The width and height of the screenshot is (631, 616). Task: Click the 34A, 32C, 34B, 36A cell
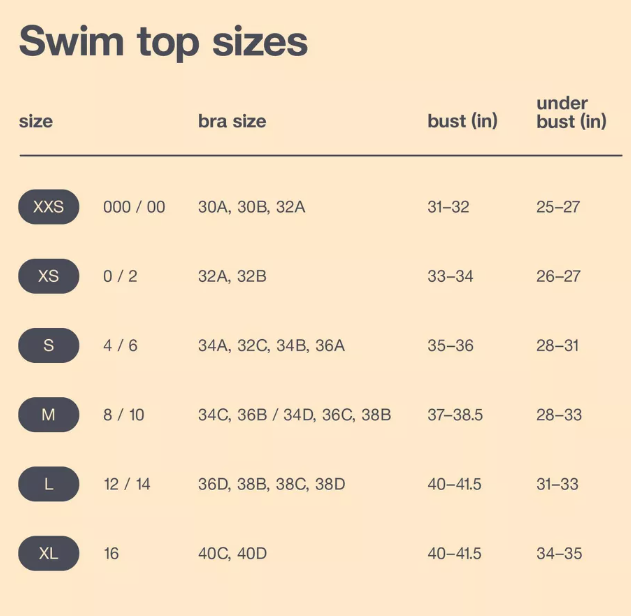[x=271, y=346]
